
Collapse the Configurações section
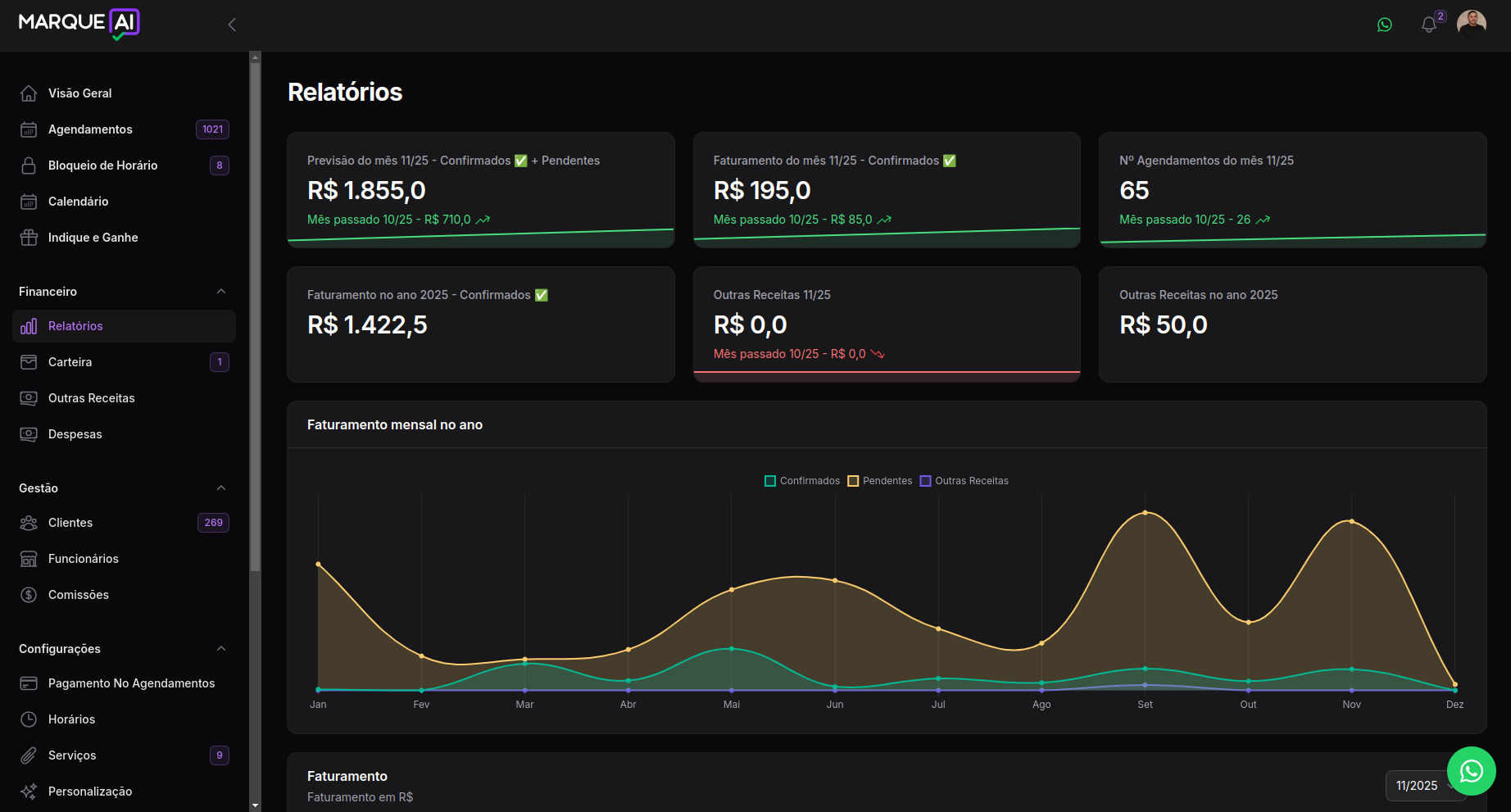(x=221, y=649)
